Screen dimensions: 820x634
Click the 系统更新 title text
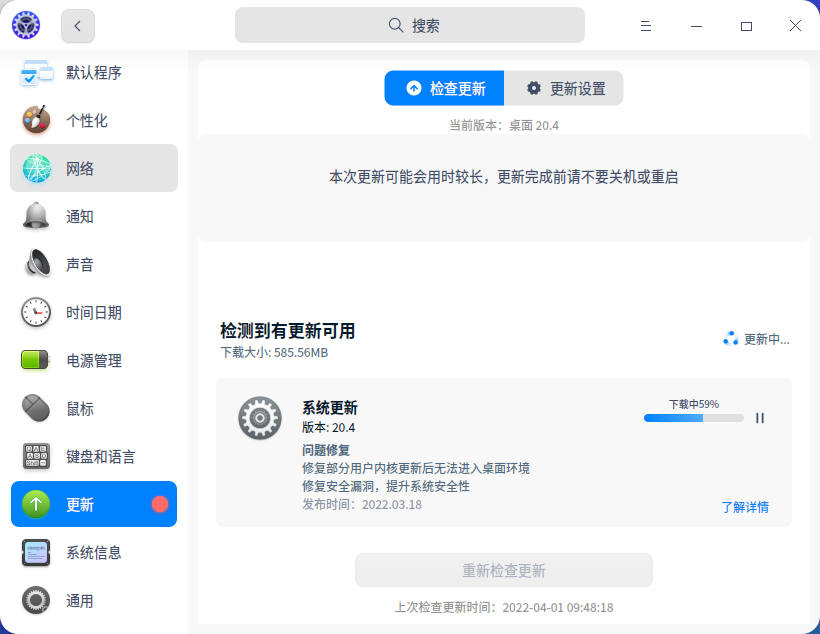click(x=330, y=407)
